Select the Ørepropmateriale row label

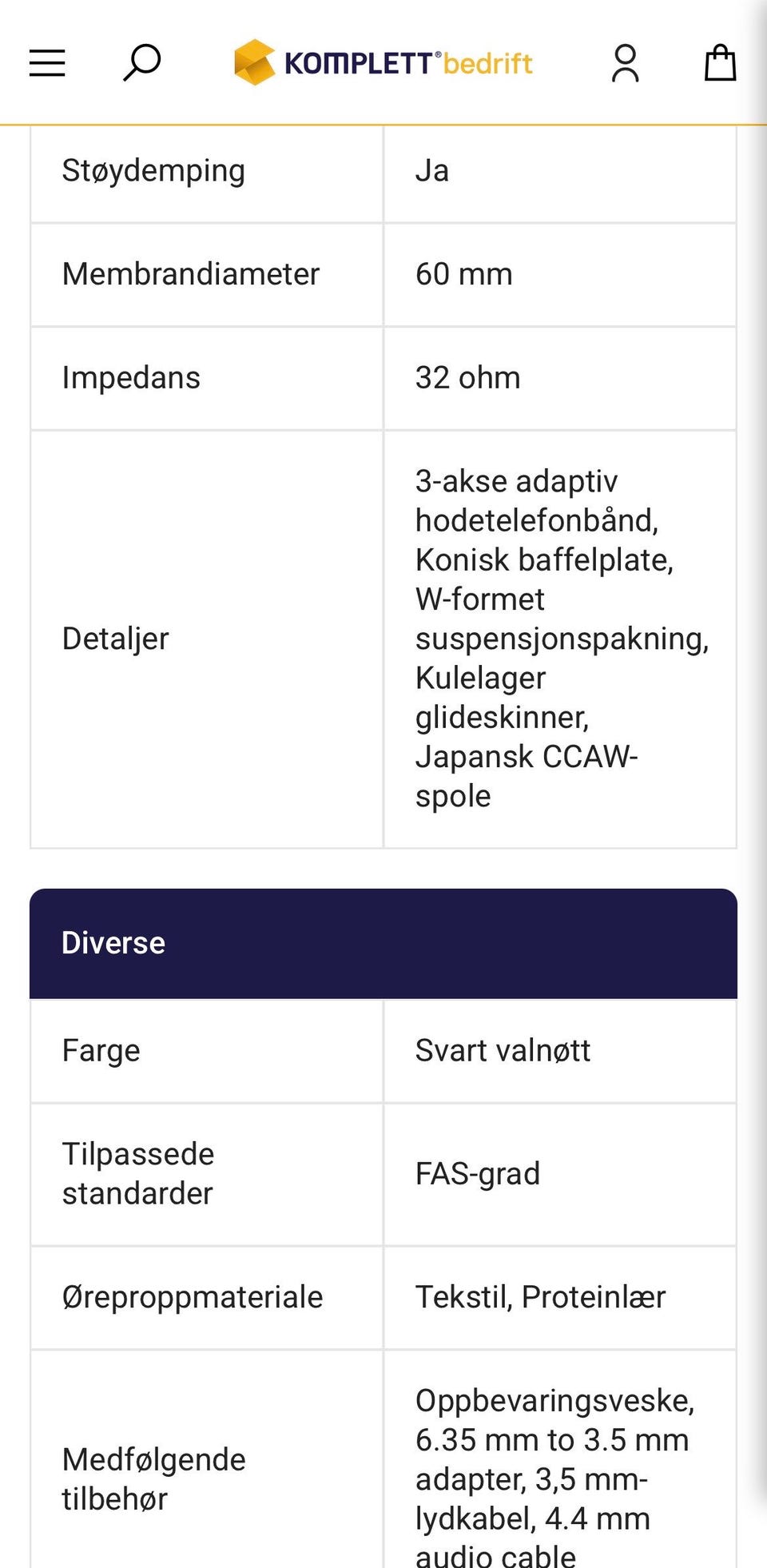point(193,1298)
